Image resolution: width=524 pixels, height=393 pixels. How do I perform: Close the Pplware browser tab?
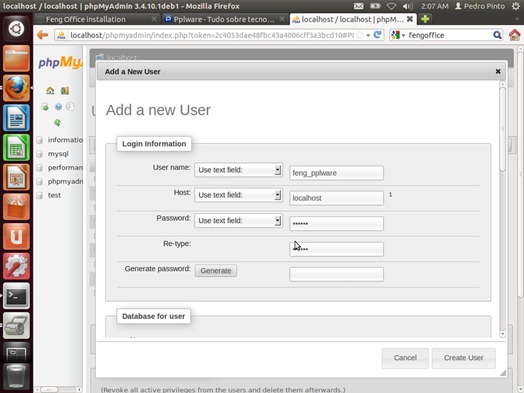pyautogui.click(x=282, y=19)
